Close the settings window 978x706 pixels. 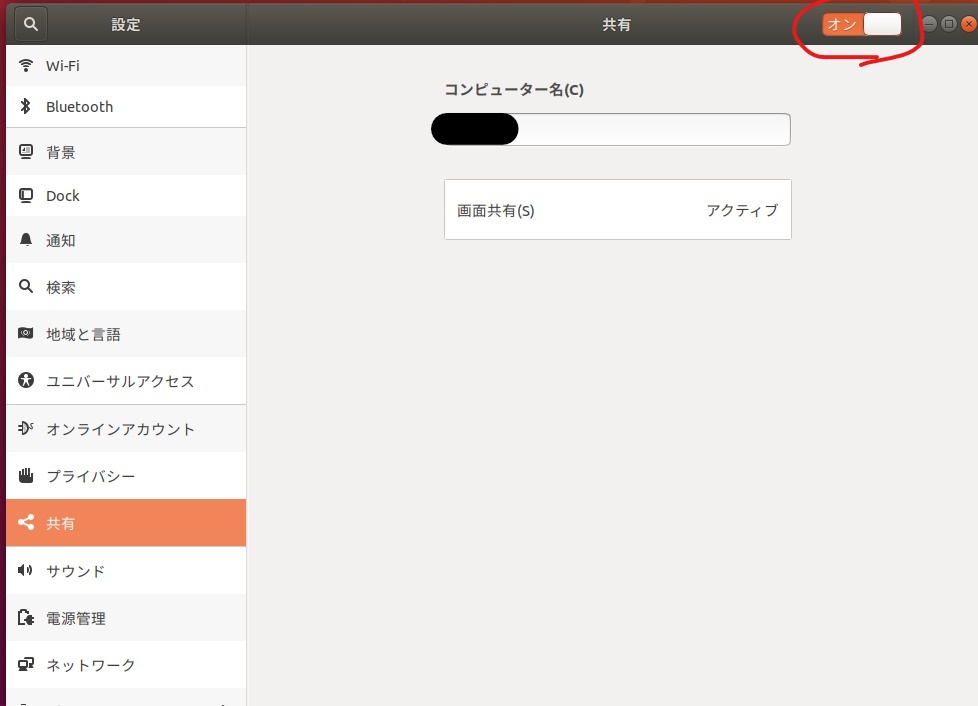point(969,24)
